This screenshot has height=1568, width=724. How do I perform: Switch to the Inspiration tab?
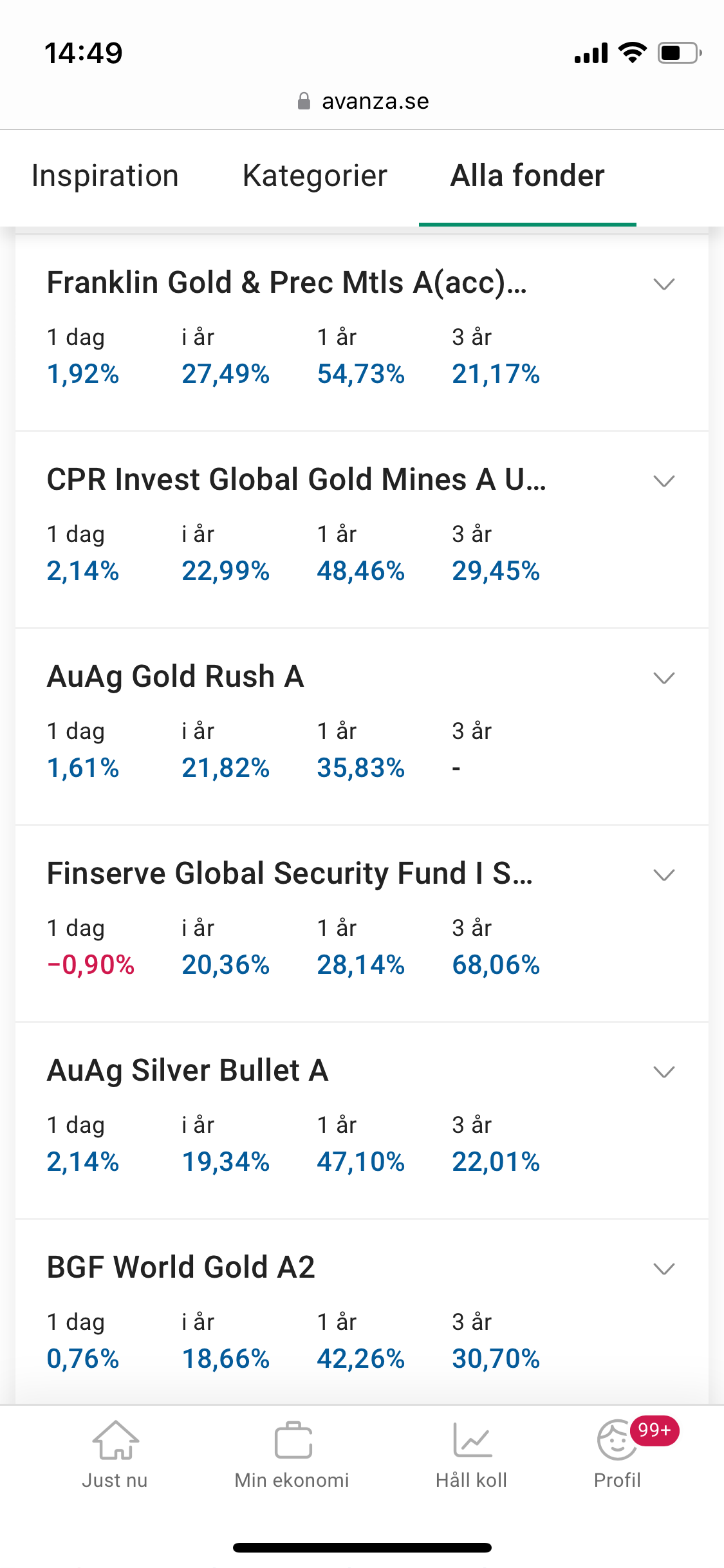pyautogui.click(x=105, y=176)
